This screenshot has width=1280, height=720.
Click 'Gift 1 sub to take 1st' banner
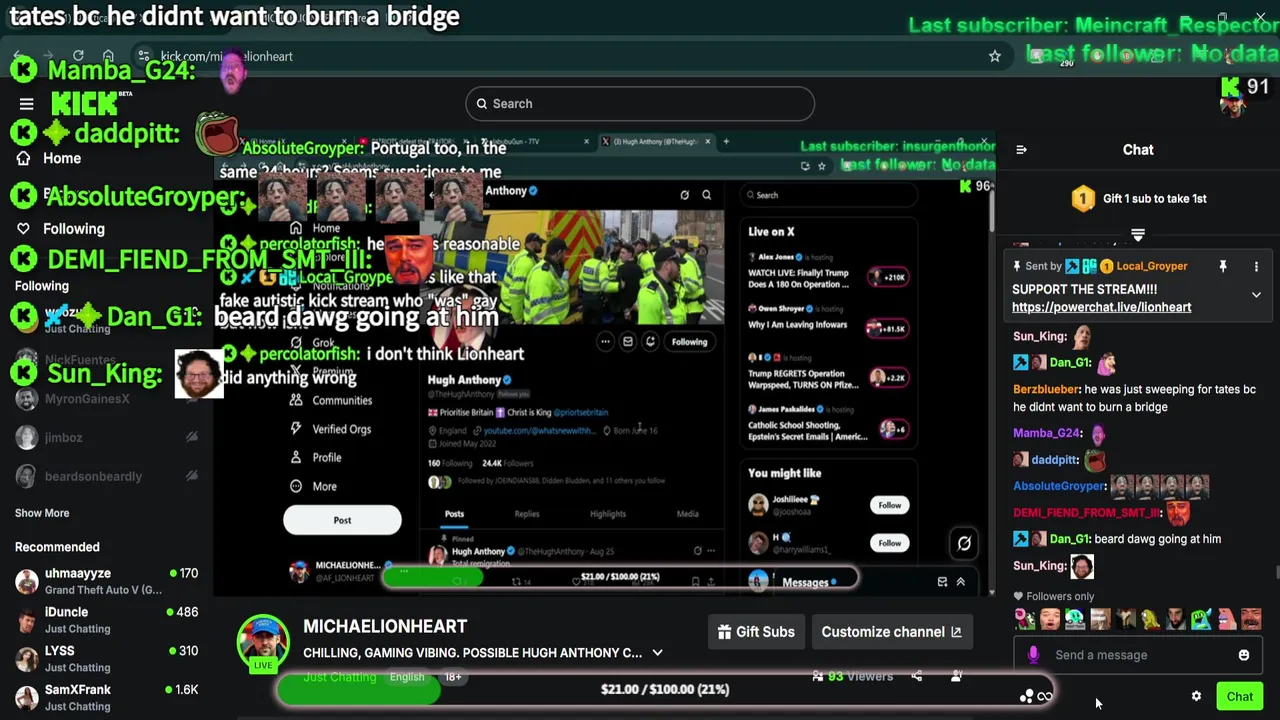(x=1139, y=199)
